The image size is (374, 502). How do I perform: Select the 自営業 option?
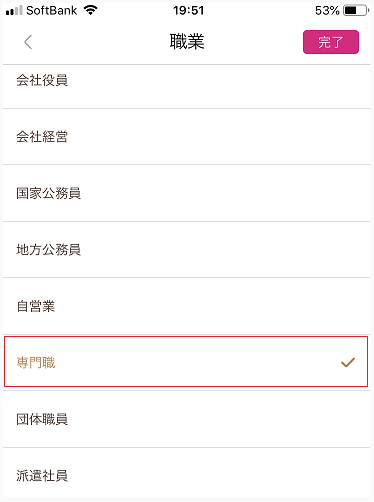187,306
